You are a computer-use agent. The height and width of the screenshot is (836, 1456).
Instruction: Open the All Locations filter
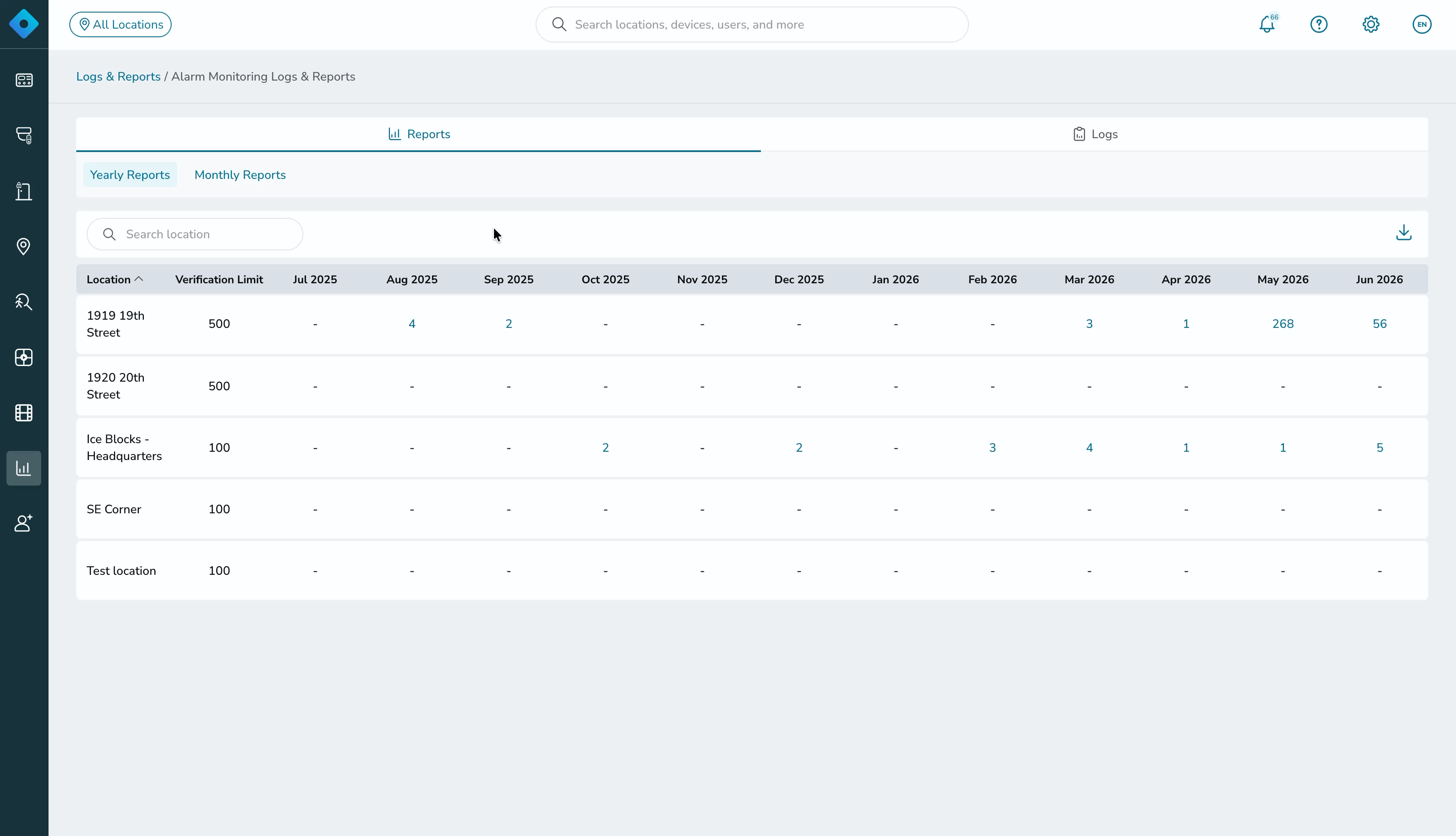[120, 24]
